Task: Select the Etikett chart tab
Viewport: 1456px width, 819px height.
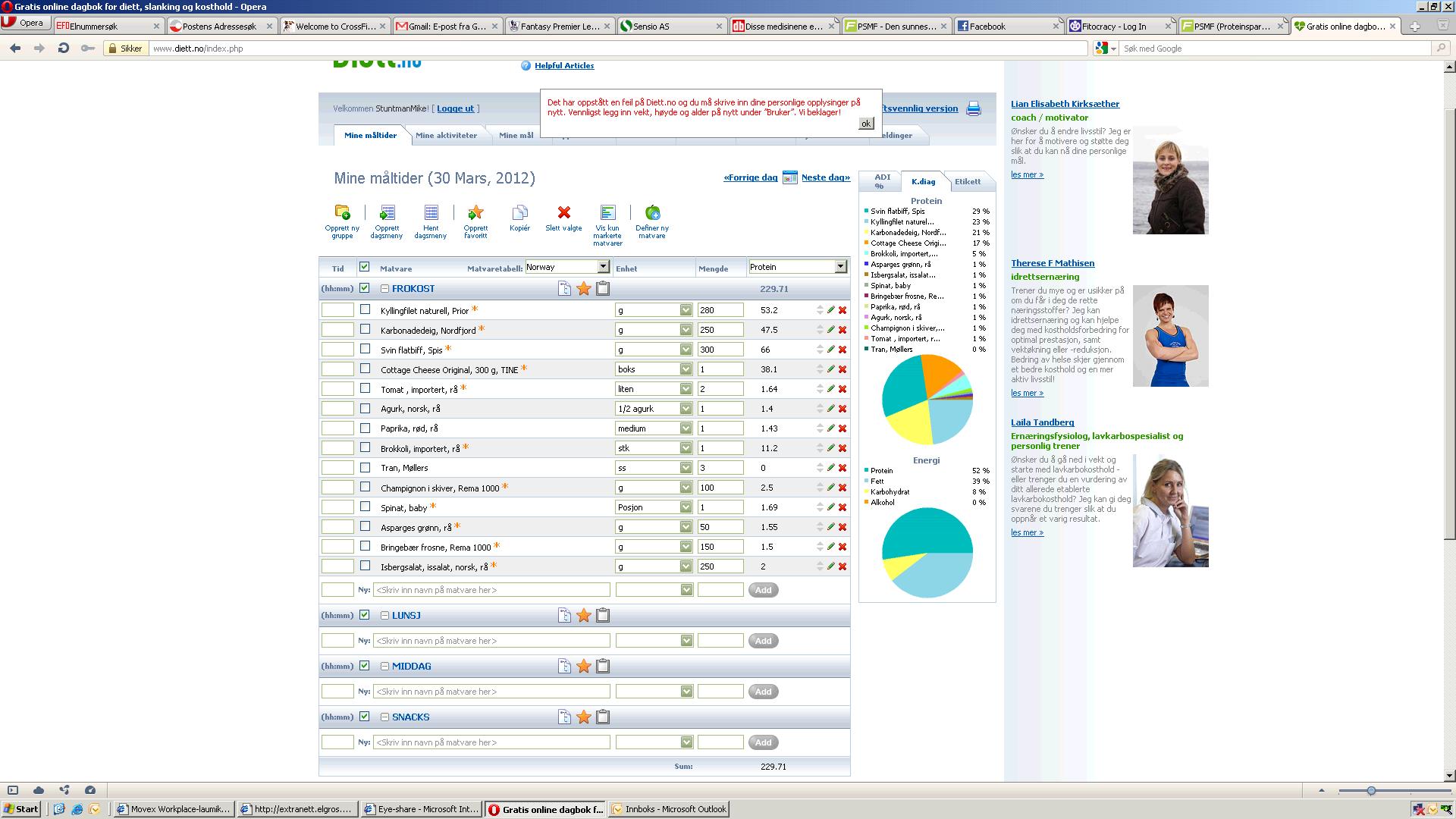Action: coord(967,181)
